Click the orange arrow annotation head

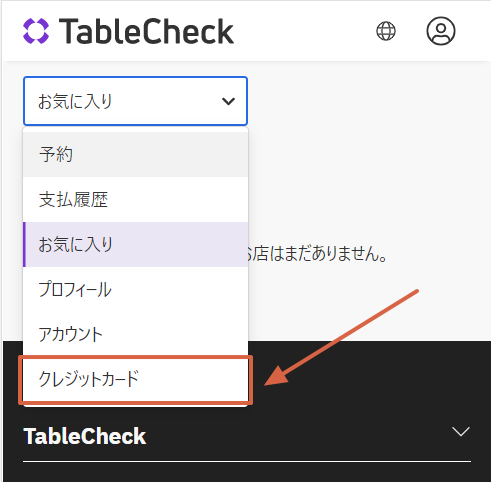[x=277, y=376]
